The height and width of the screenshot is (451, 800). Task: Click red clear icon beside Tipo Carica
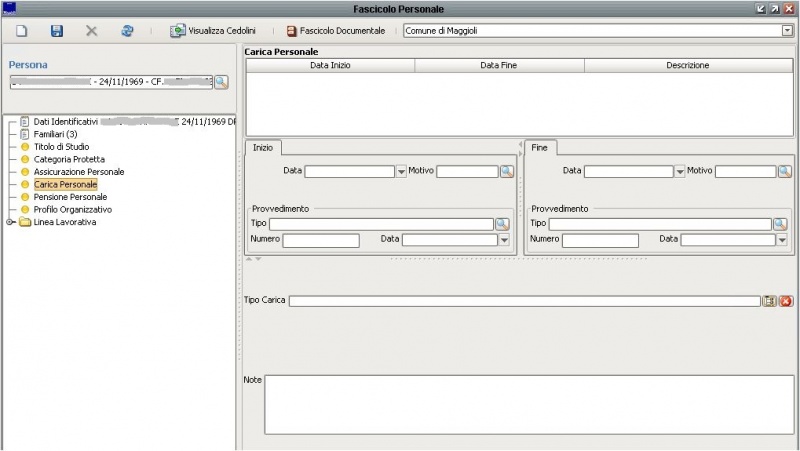[x=786, y=301]
